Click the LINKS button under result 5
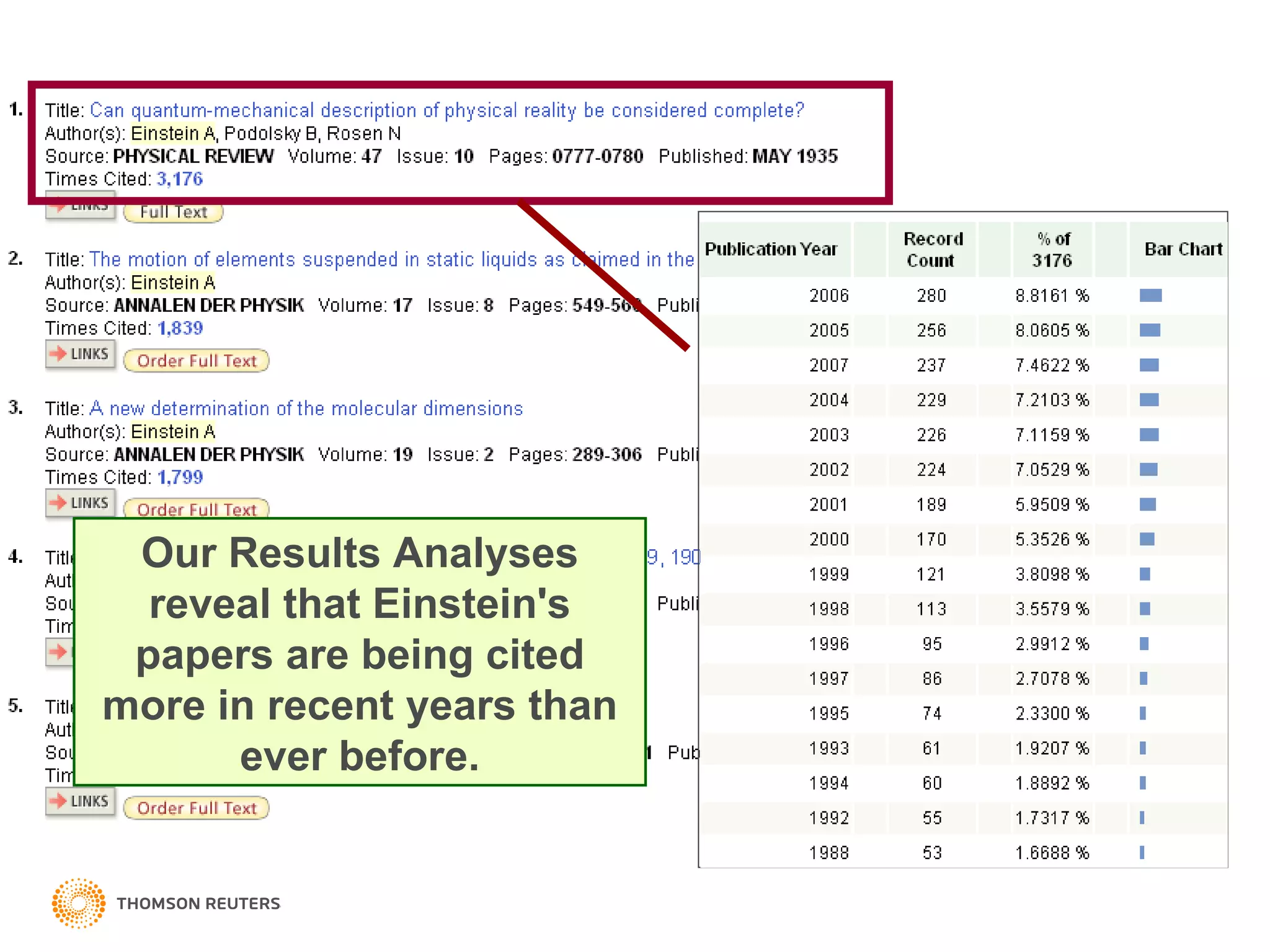Viewport: 1270px width, 952px height. (81, 801)
